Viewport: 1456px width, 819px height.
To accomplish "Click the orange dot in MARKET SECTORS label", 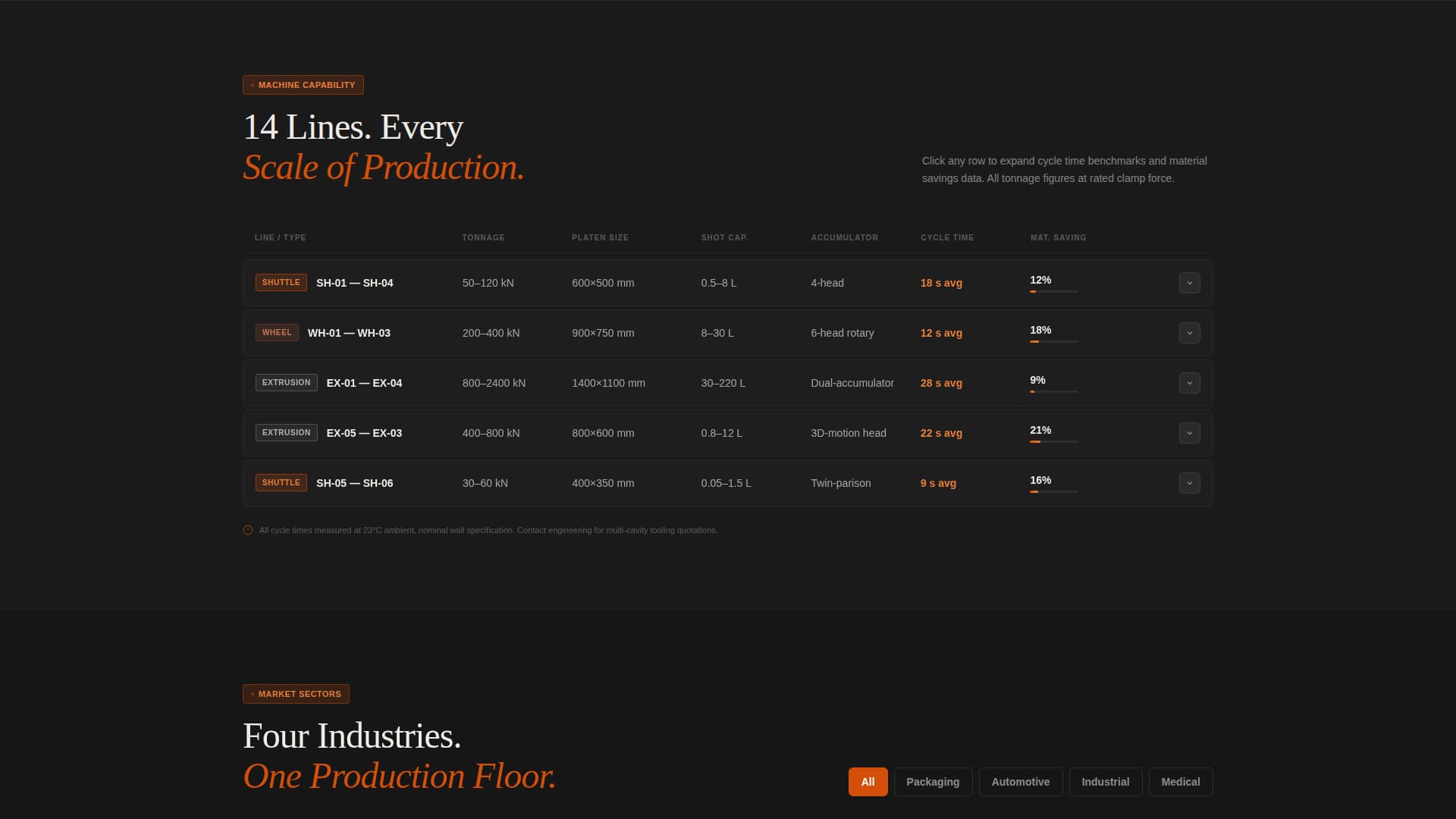I will pos(252,694).
